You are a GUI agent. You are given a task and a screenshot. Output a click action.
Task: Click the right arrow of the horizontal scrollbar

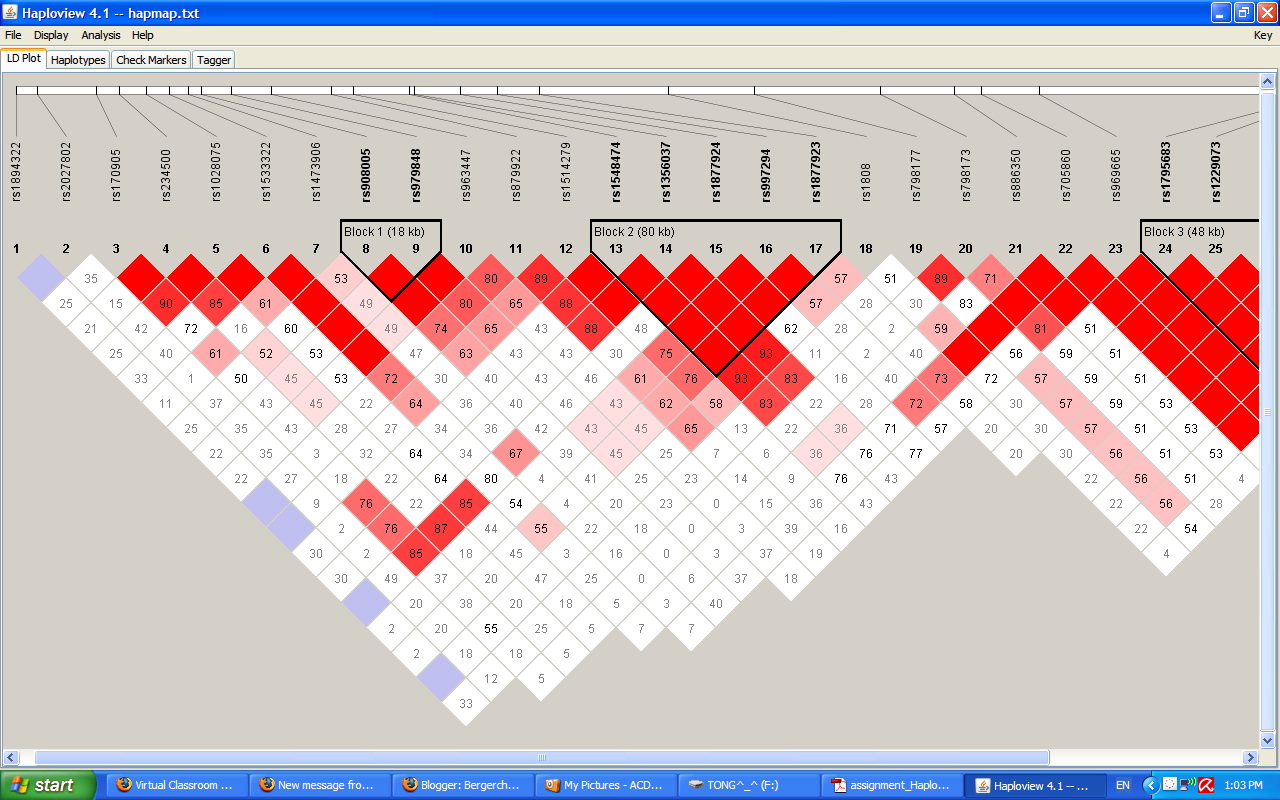(1252, 758)
